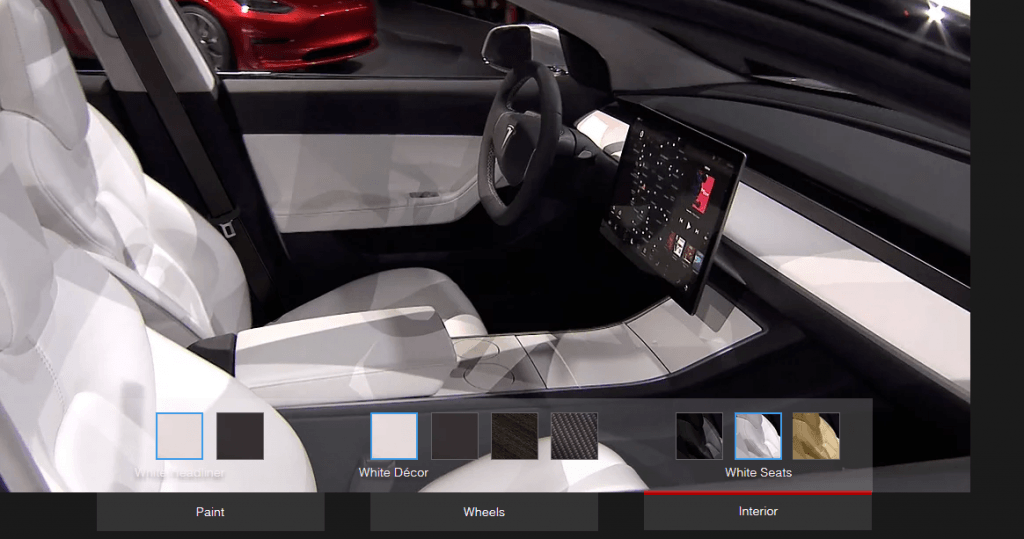
Task: Select the white seats swatch
Action: click(758, 436)
